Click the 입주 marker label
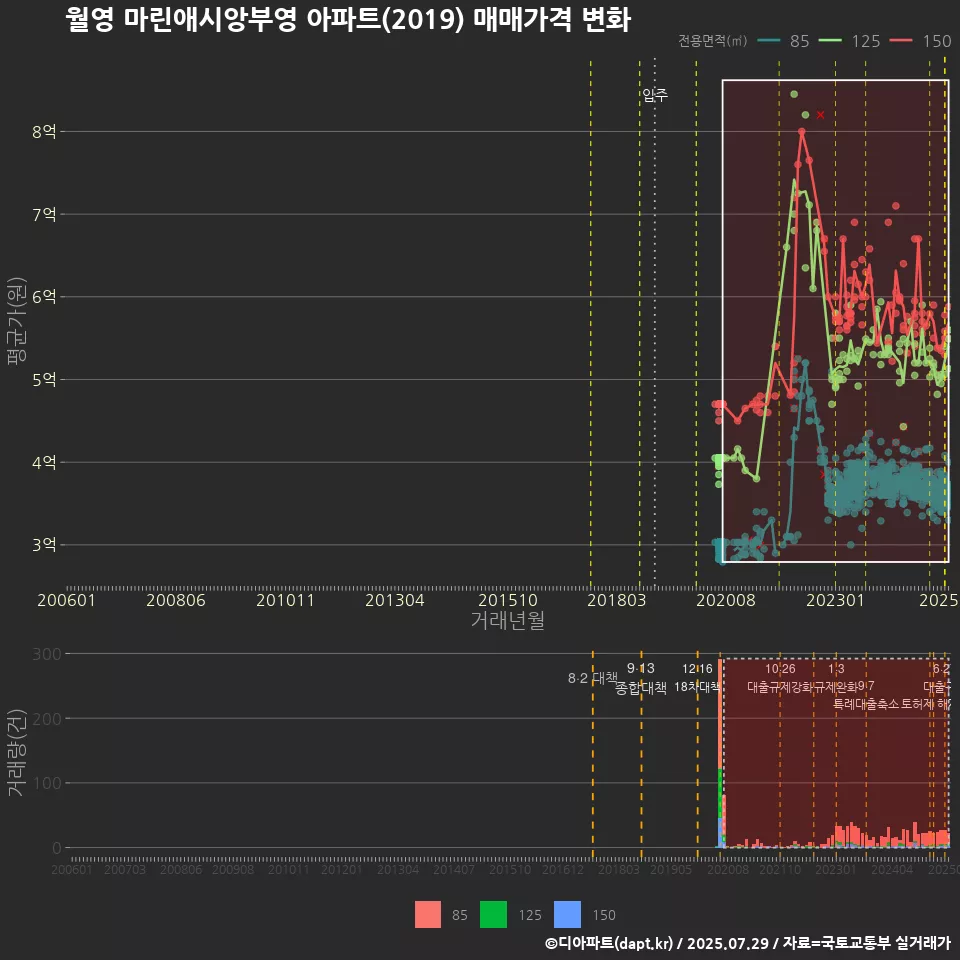 tap(654, 95)
